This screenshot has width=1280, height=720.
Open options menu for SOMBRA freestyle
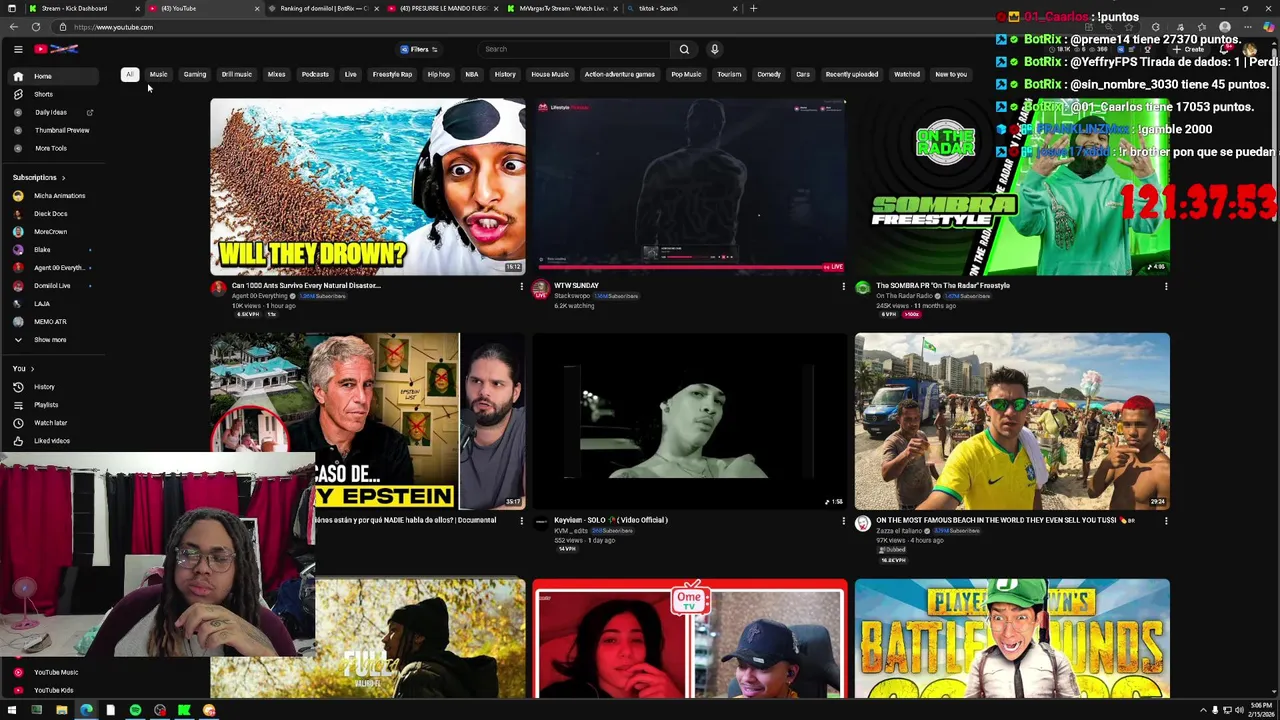pos(1166,287)
